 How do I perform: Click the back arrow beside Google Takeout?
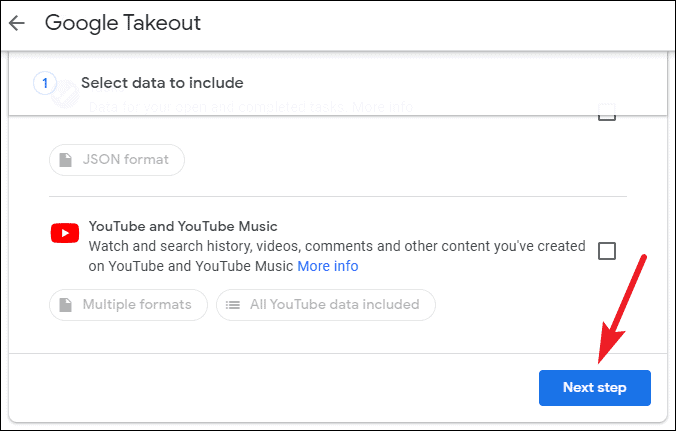17,24
